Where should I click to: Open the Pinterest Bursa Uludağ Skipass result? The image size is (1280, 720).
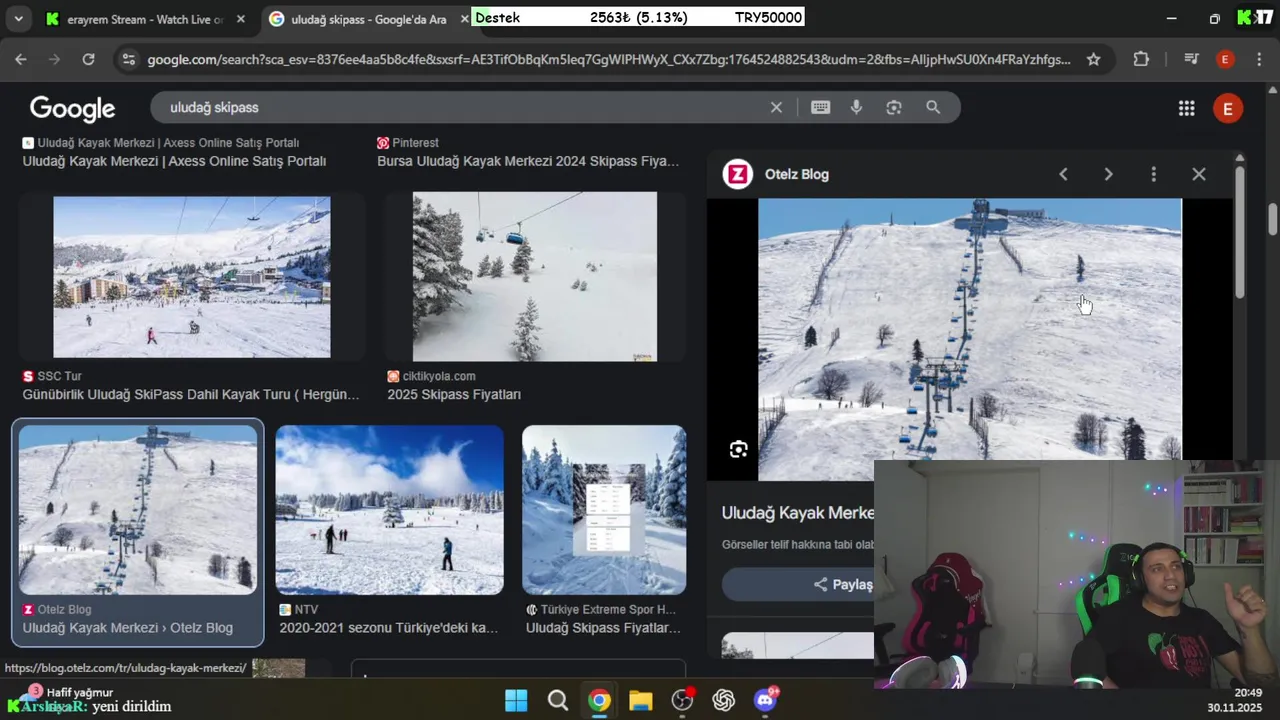[528, 161]
